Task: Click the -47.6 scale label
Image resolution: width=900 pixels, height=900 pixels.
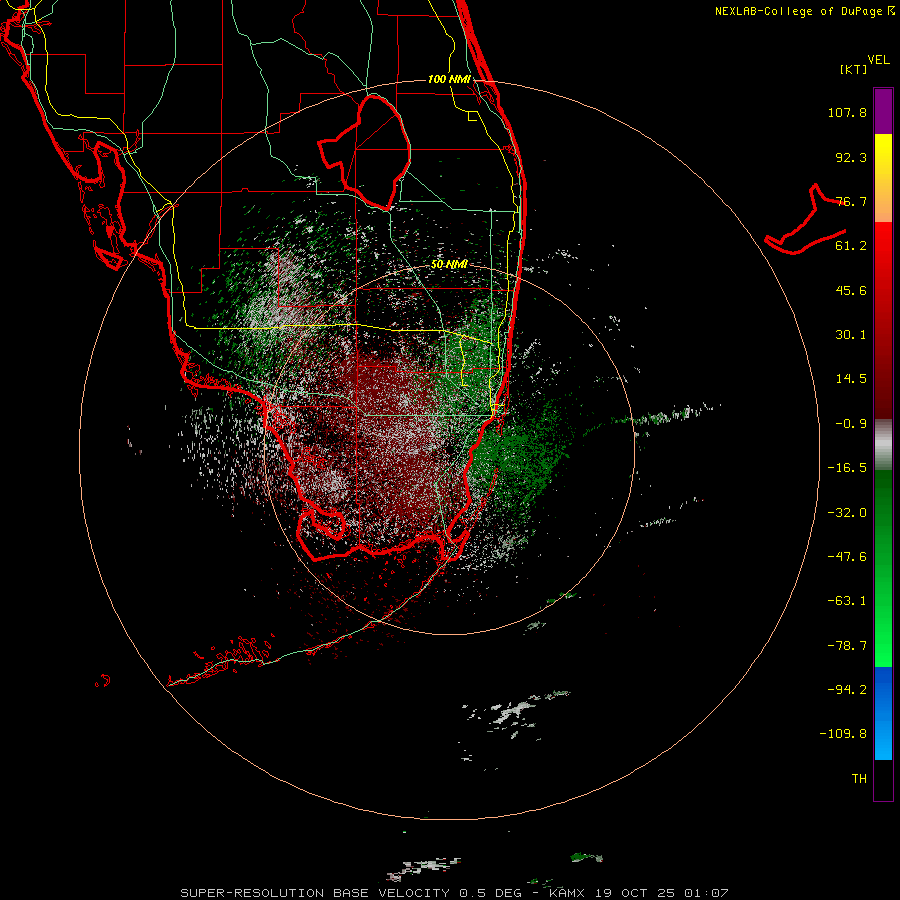Action: [x=847, y=557]
